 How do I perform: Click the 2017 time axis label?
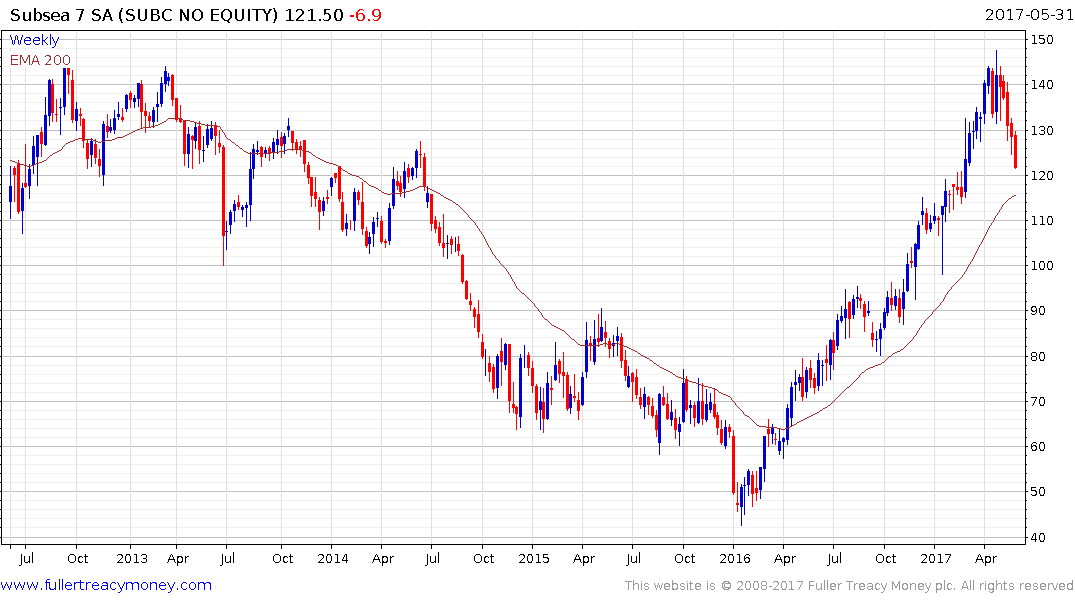coord(936,558)
